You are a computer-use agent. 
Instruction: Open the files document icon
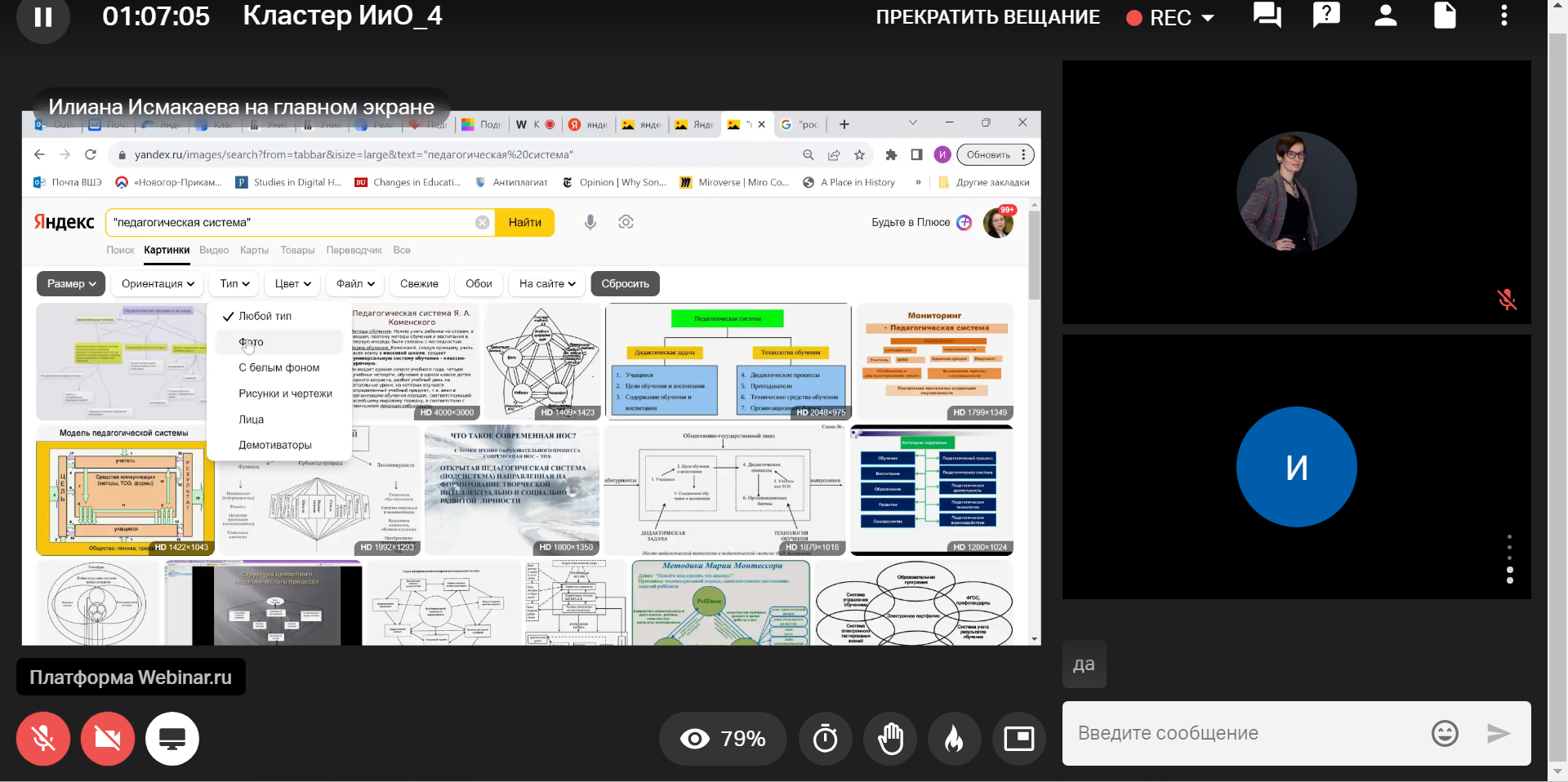1445,16
